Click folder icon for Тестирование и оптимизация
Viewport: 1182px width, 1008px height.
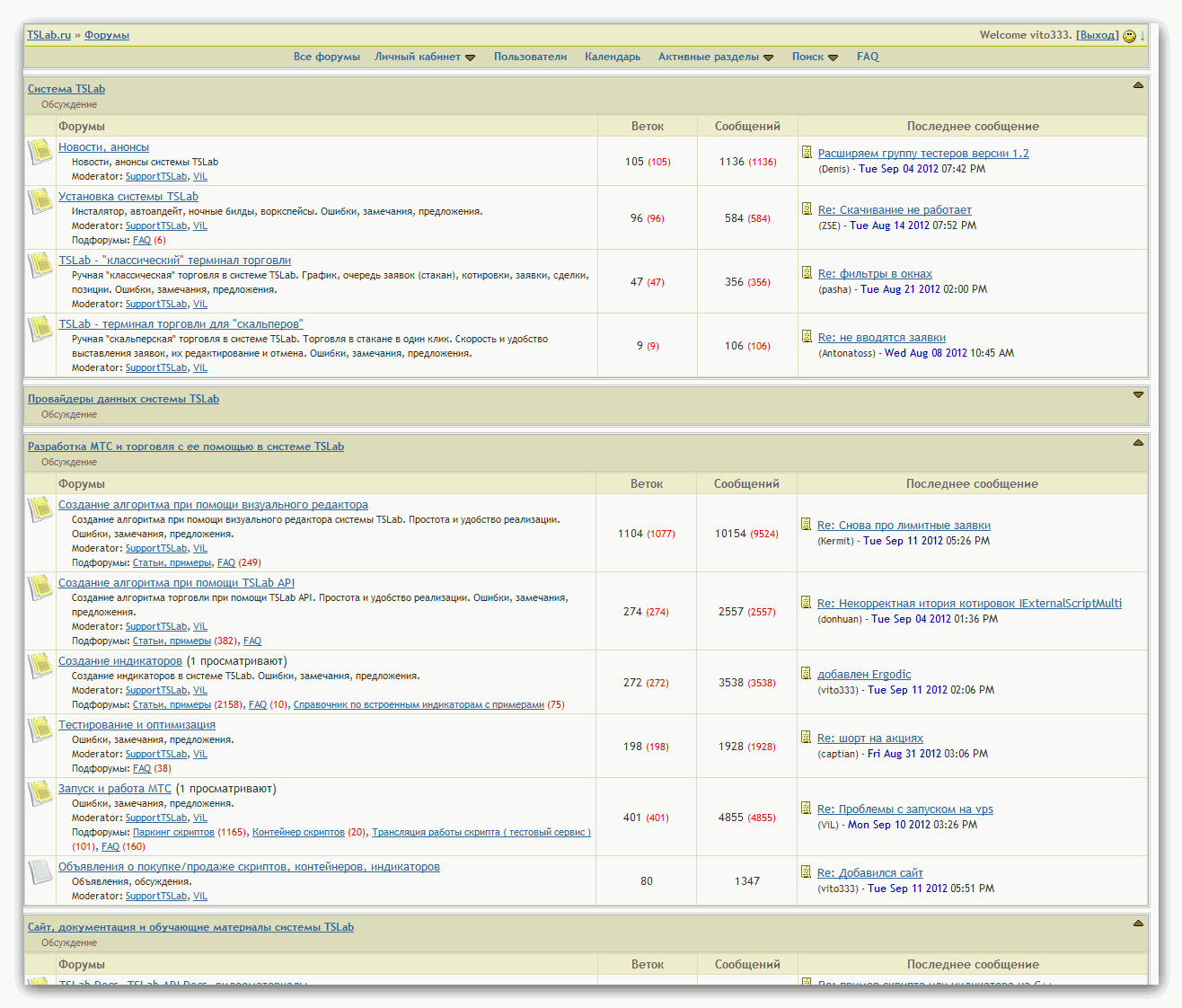point(40,729)
